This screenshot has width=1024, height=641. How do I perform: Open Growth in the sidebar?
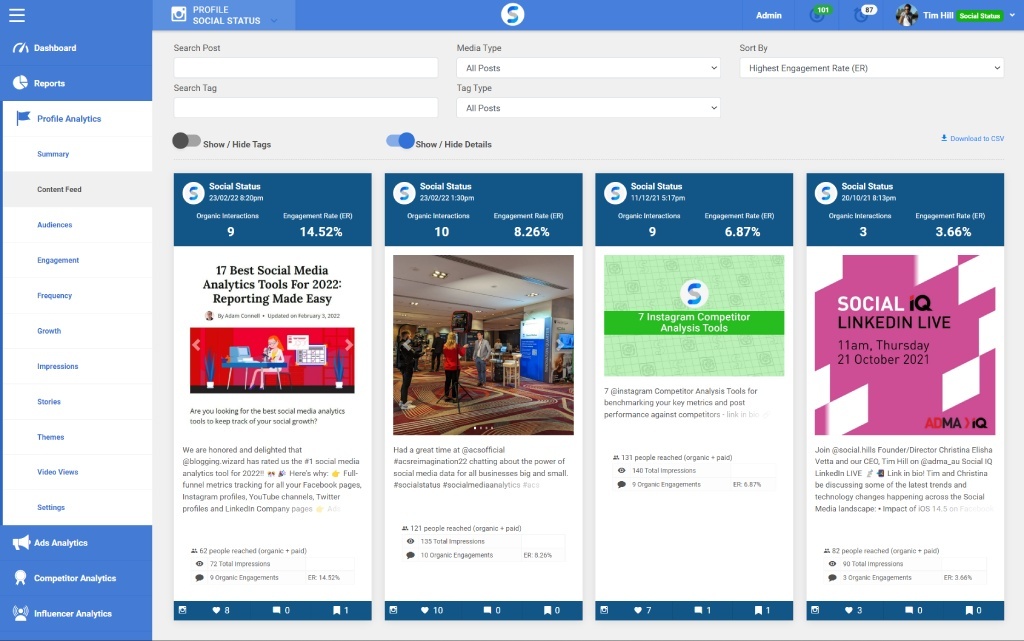[x=49, y=331]
